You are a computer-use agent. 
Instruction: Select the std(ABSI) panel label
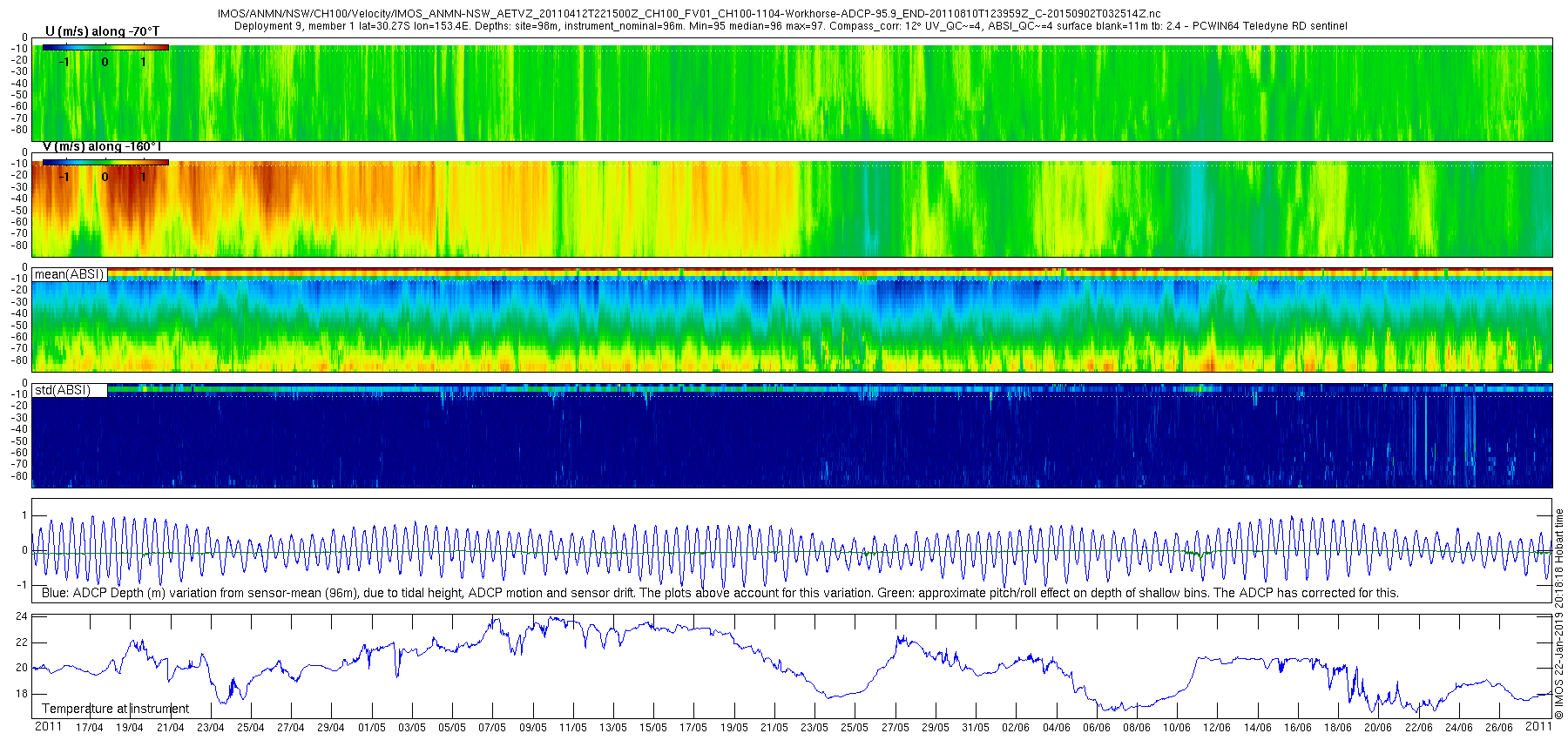70,390
